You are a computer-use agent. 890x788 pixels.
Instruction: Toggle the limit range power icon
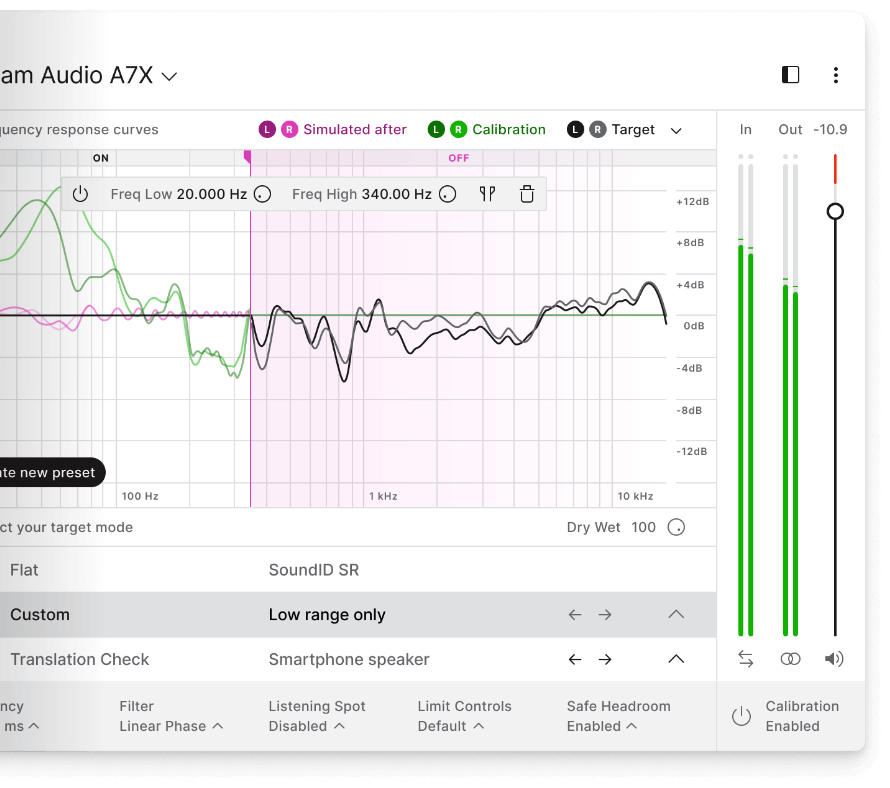point(81,194)
